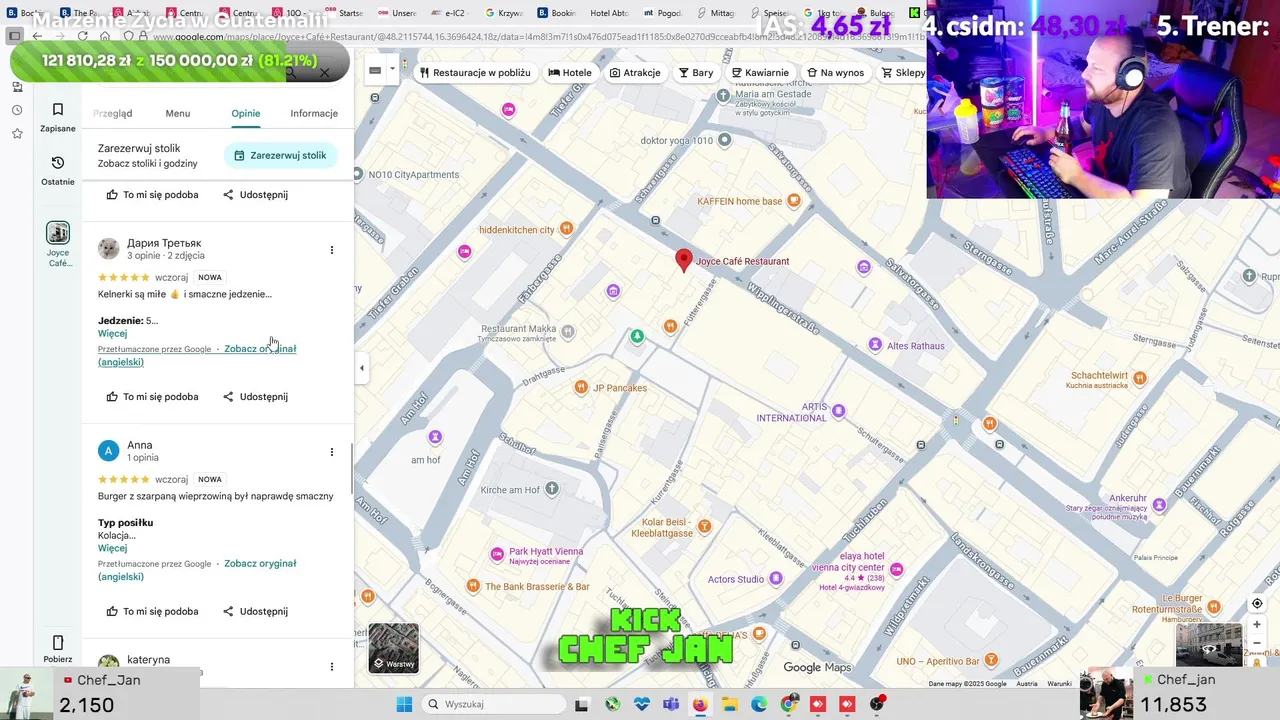Click the Restauracje w pobliżu filter chip
Screen dimensions: 1280x720
click(x=475, y=72)
